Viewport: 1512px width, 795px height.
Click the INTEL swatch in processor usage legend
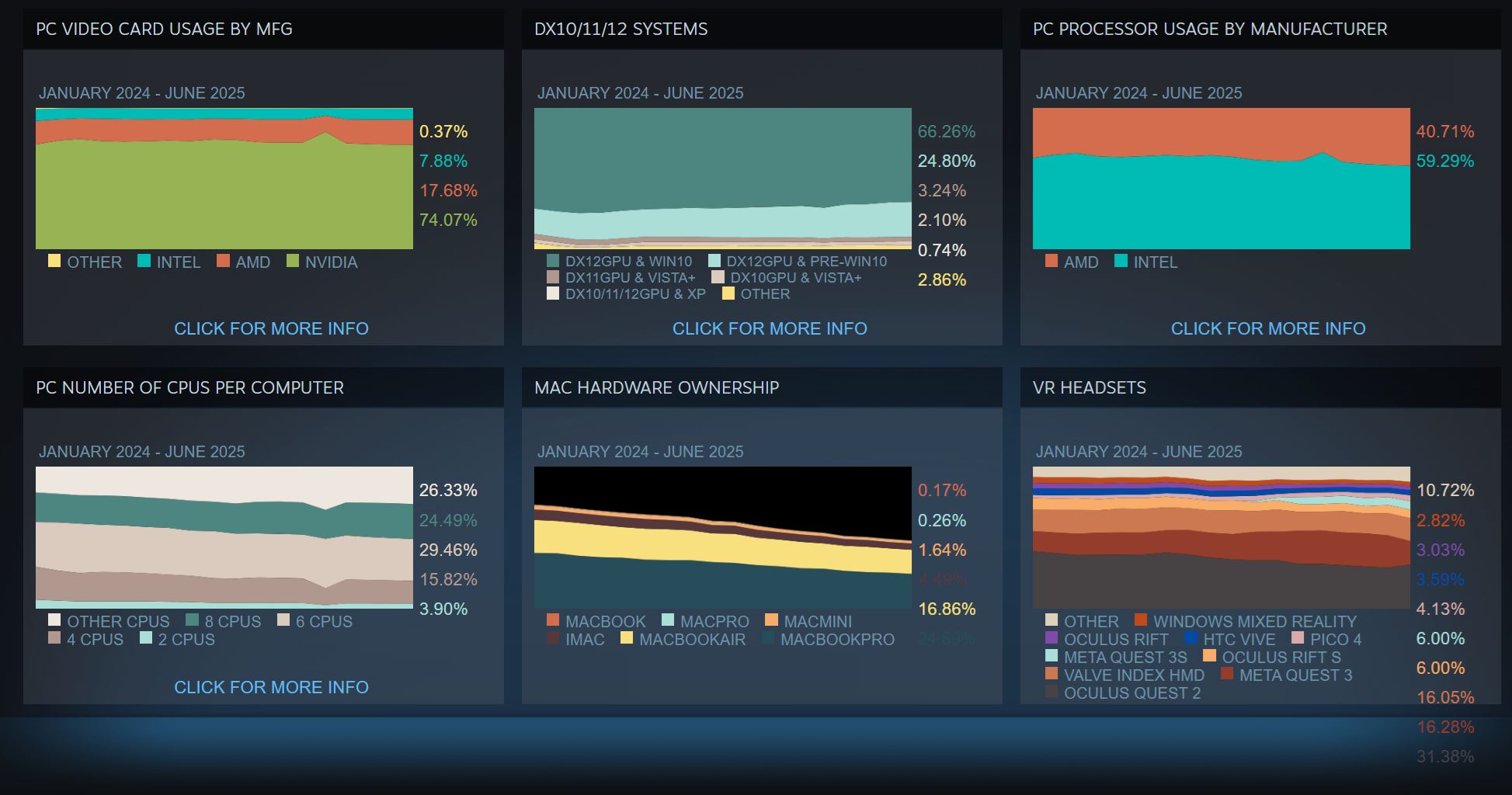coord(1121,261)
